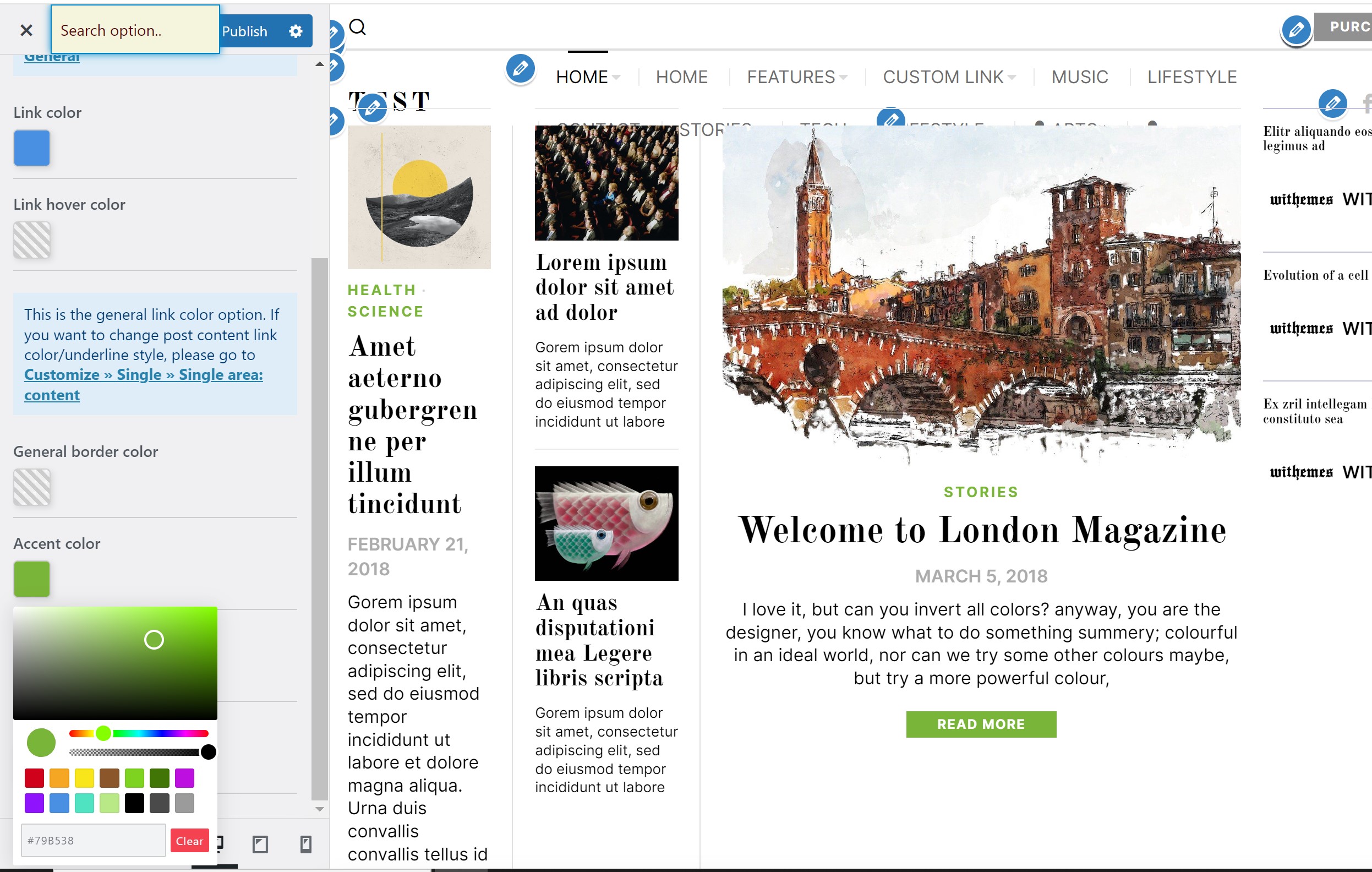Open second HOME menu item
Screen dimensions: 1372x872
(x=681, y=77)
